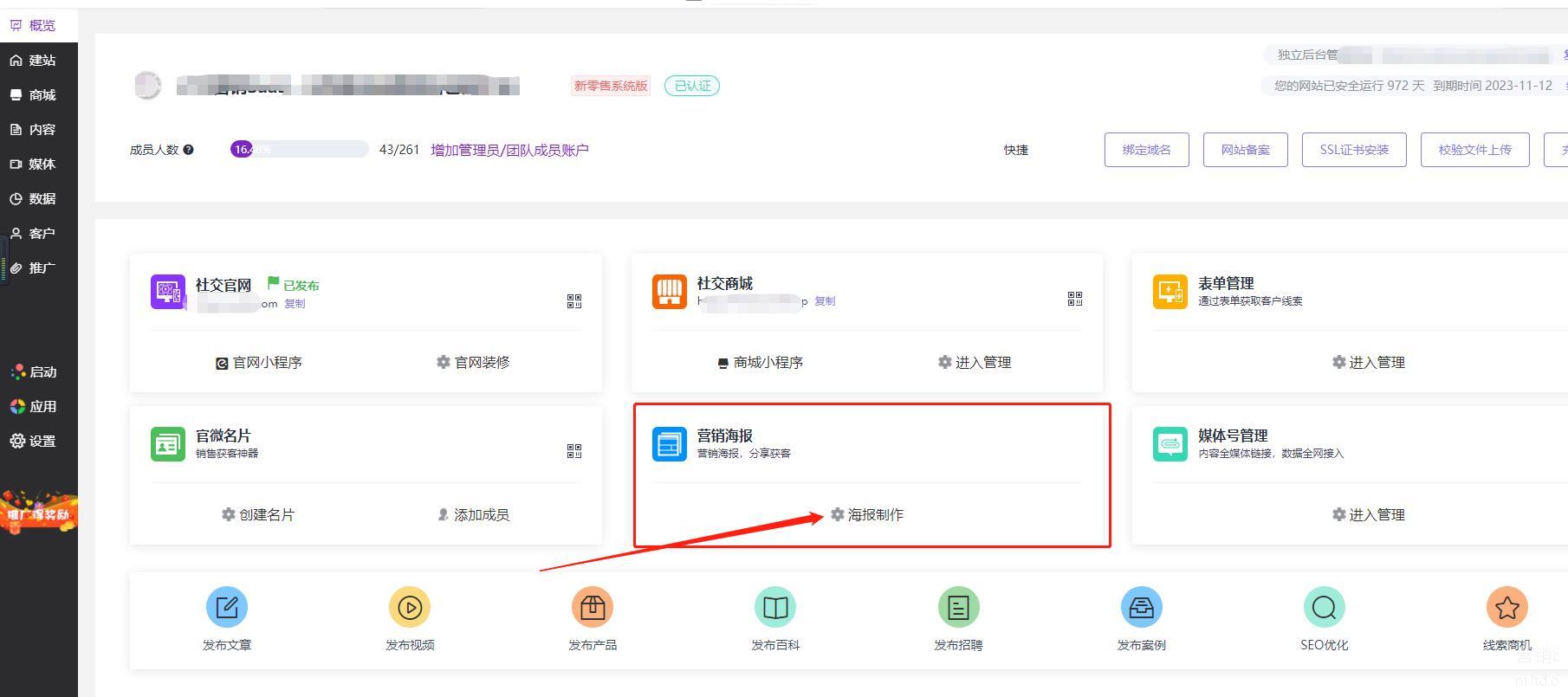Click the member count progress bar
The width and height of the screenshot is (1568, 697).
coord(299,150)
